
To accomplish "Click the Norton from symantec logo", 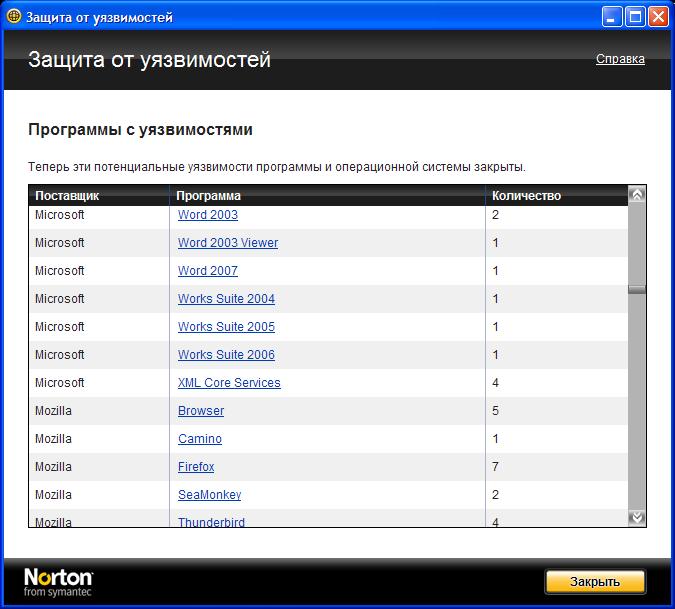I will (x=58, y=582).
